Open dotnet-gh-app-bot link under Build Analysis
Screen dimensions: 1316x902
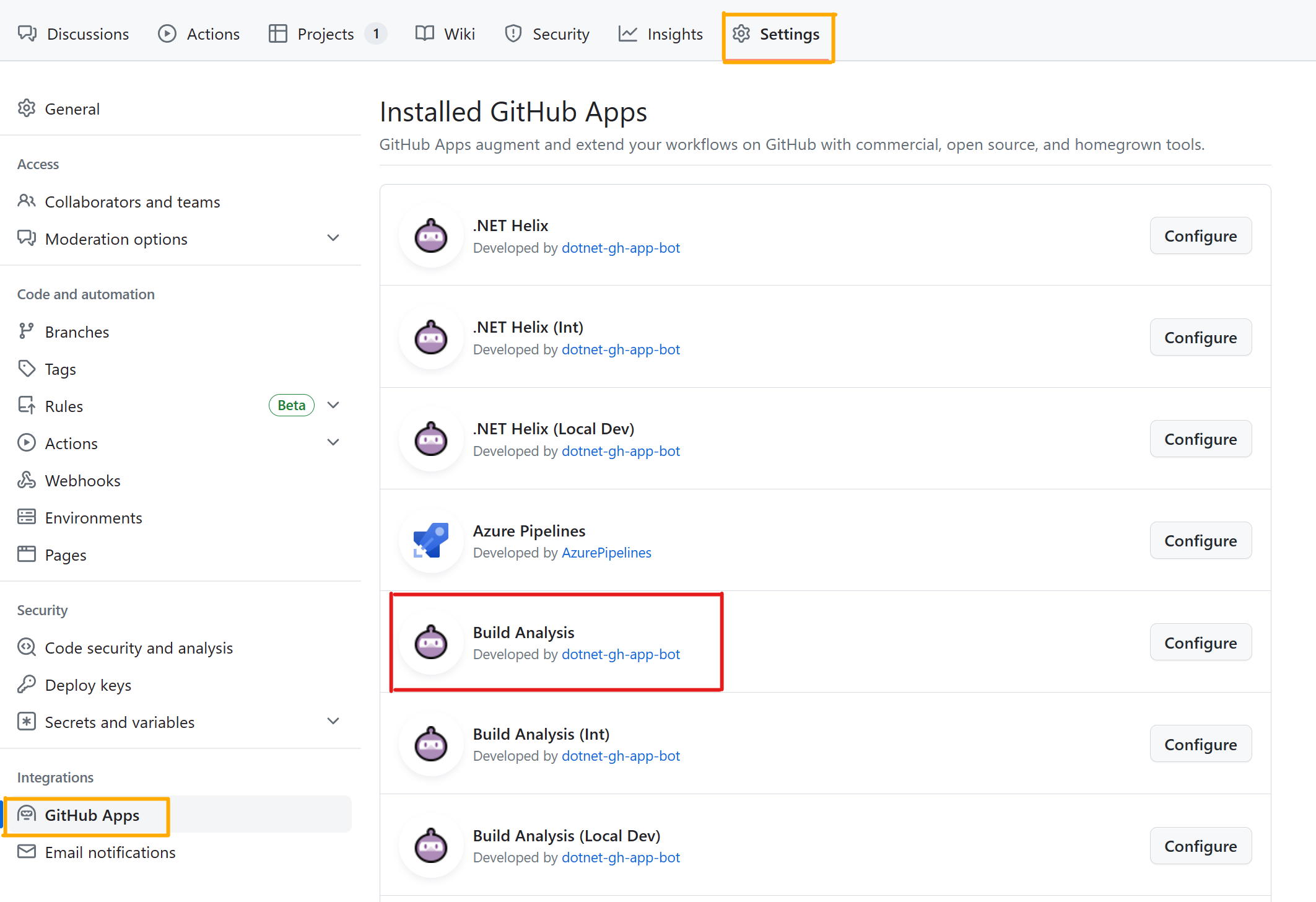coord(621,654)
